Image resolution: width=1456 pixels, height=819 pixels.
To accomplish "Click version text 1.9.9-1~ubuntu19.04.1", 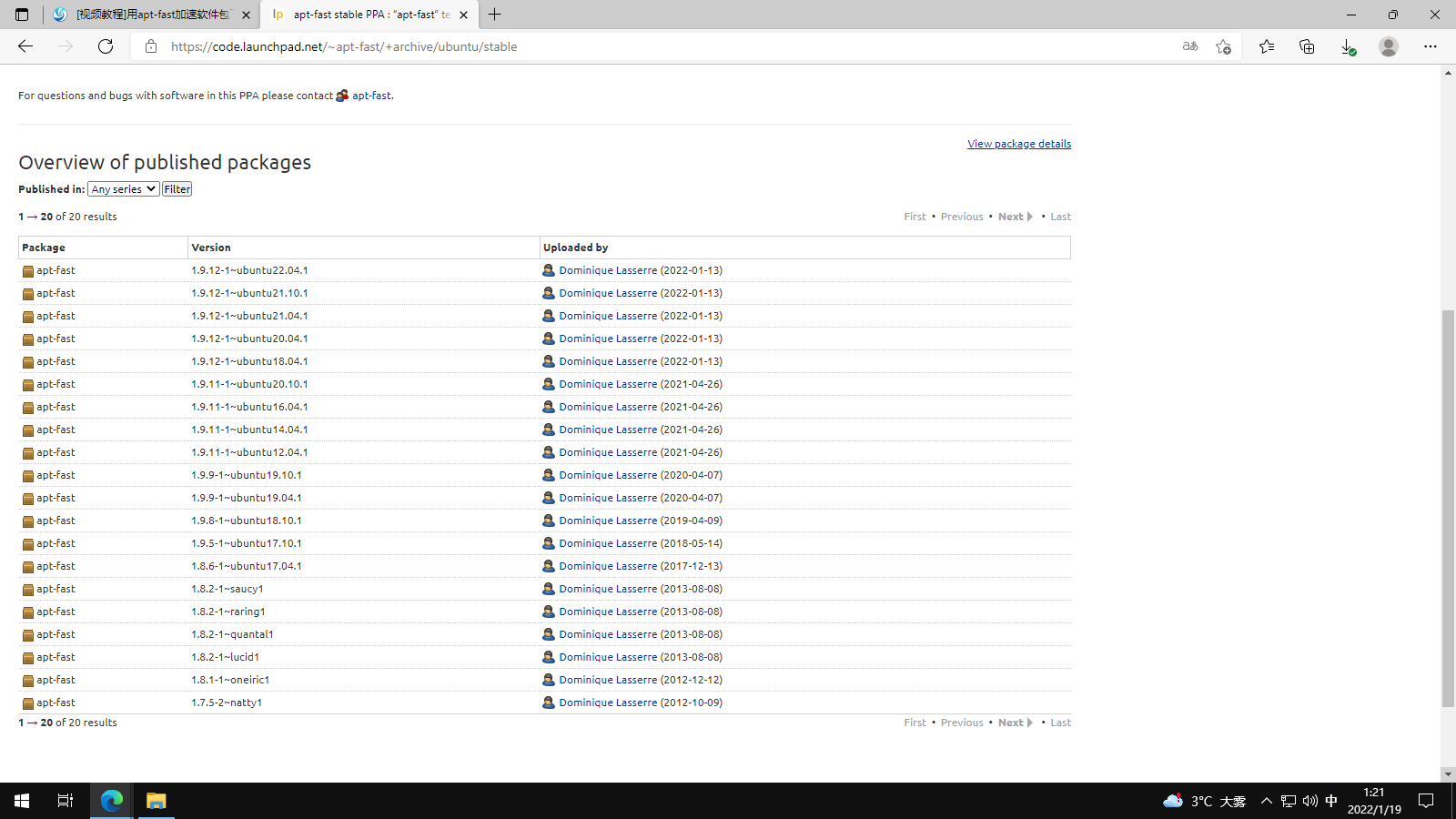I will (x=247, y=498).
